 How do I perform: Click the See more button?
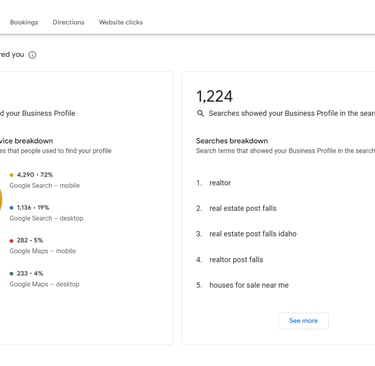[303, 321]
